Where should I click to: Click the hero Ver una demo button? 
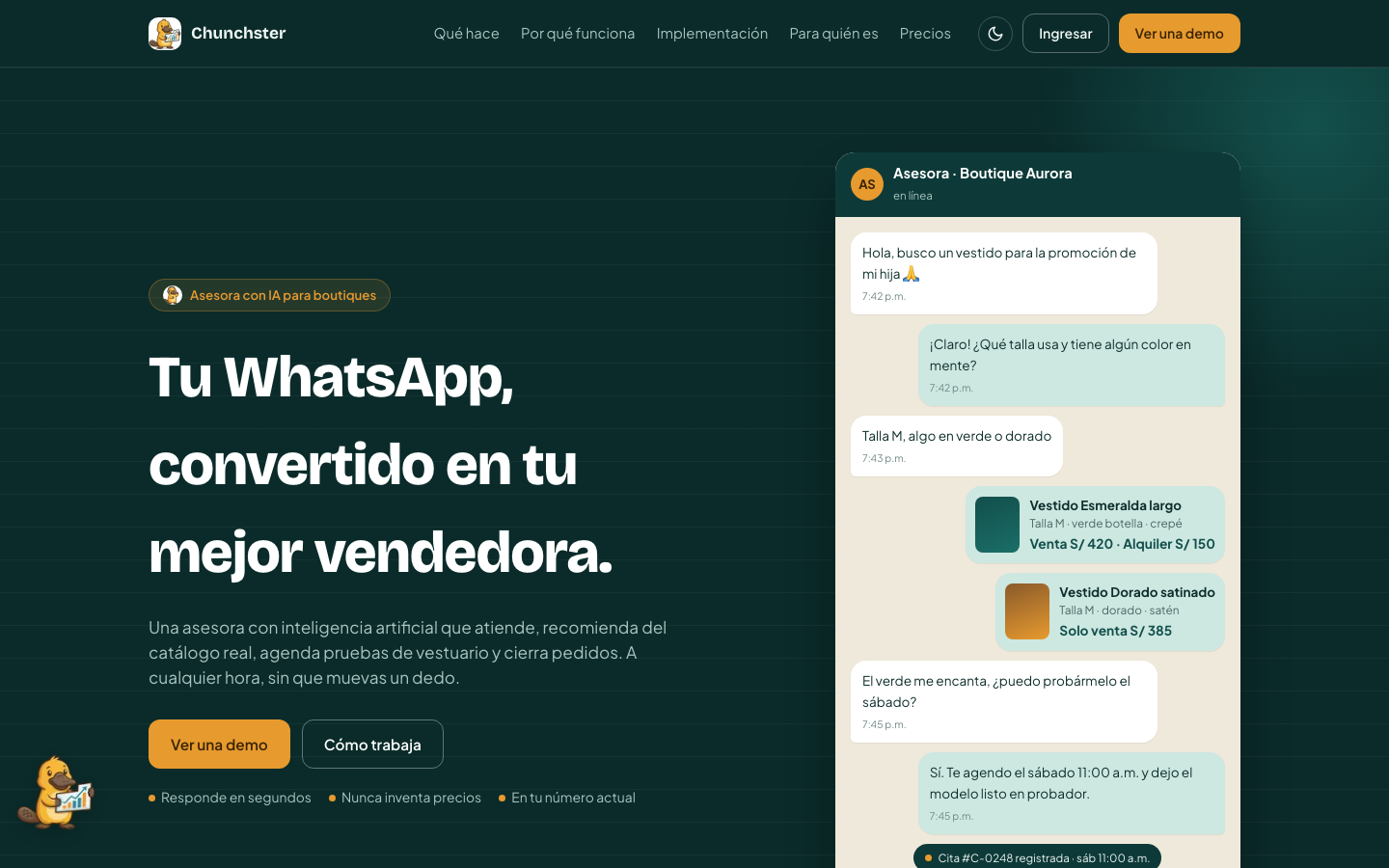[x=219, y=745]
